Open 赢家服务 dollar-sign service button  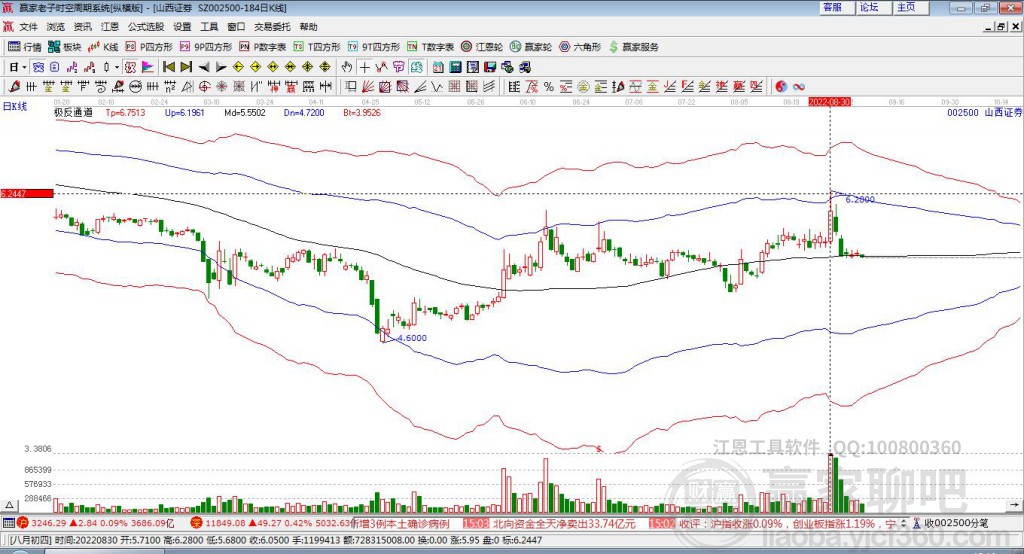click(632, 46)
